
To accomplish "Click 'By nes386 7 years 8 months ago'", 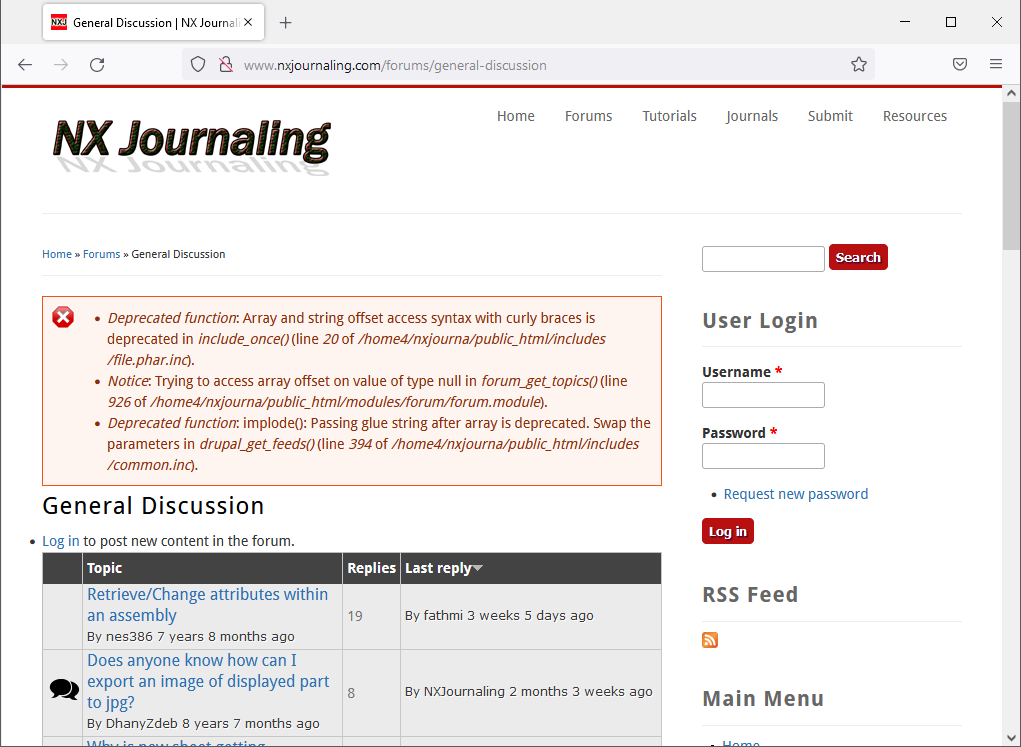I will [191, 636].
